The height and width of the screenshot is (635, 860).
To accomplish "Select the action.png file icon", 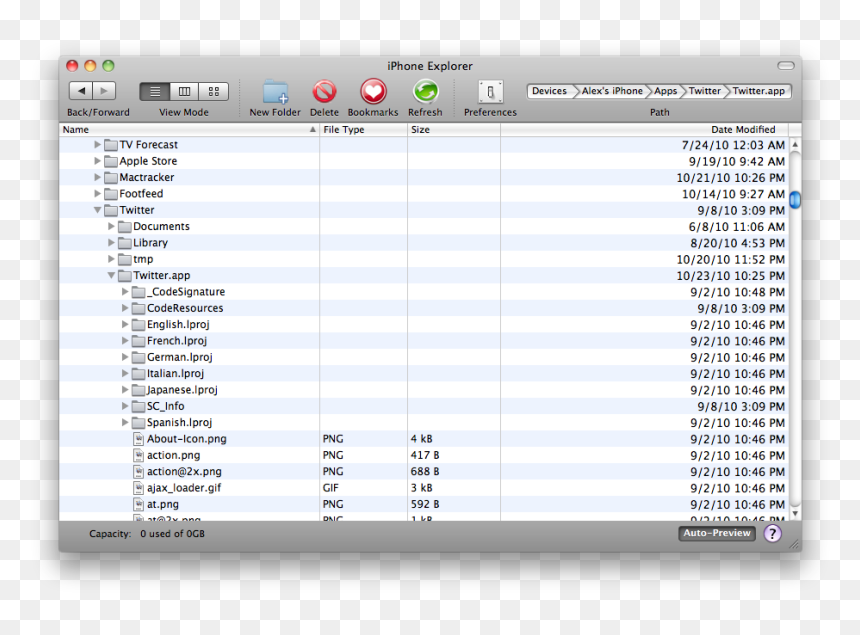I will tap(139, 455).
